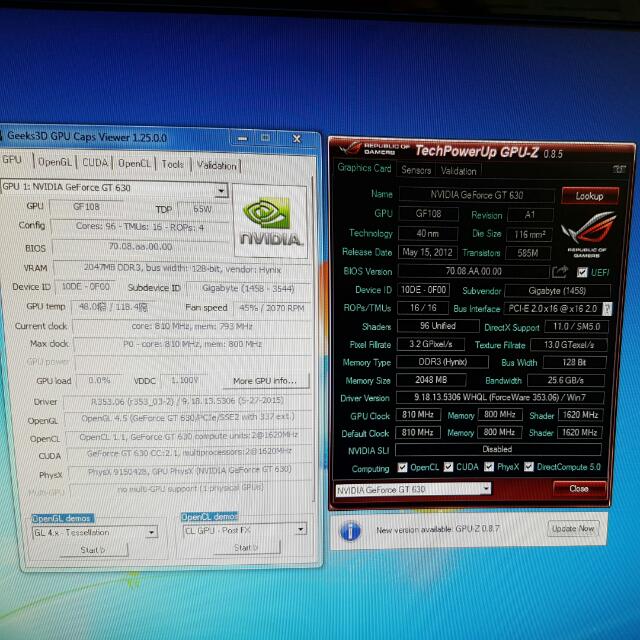Click the OpenGL demos label
The image size is (640, 640).
click(x=62, y=518)
